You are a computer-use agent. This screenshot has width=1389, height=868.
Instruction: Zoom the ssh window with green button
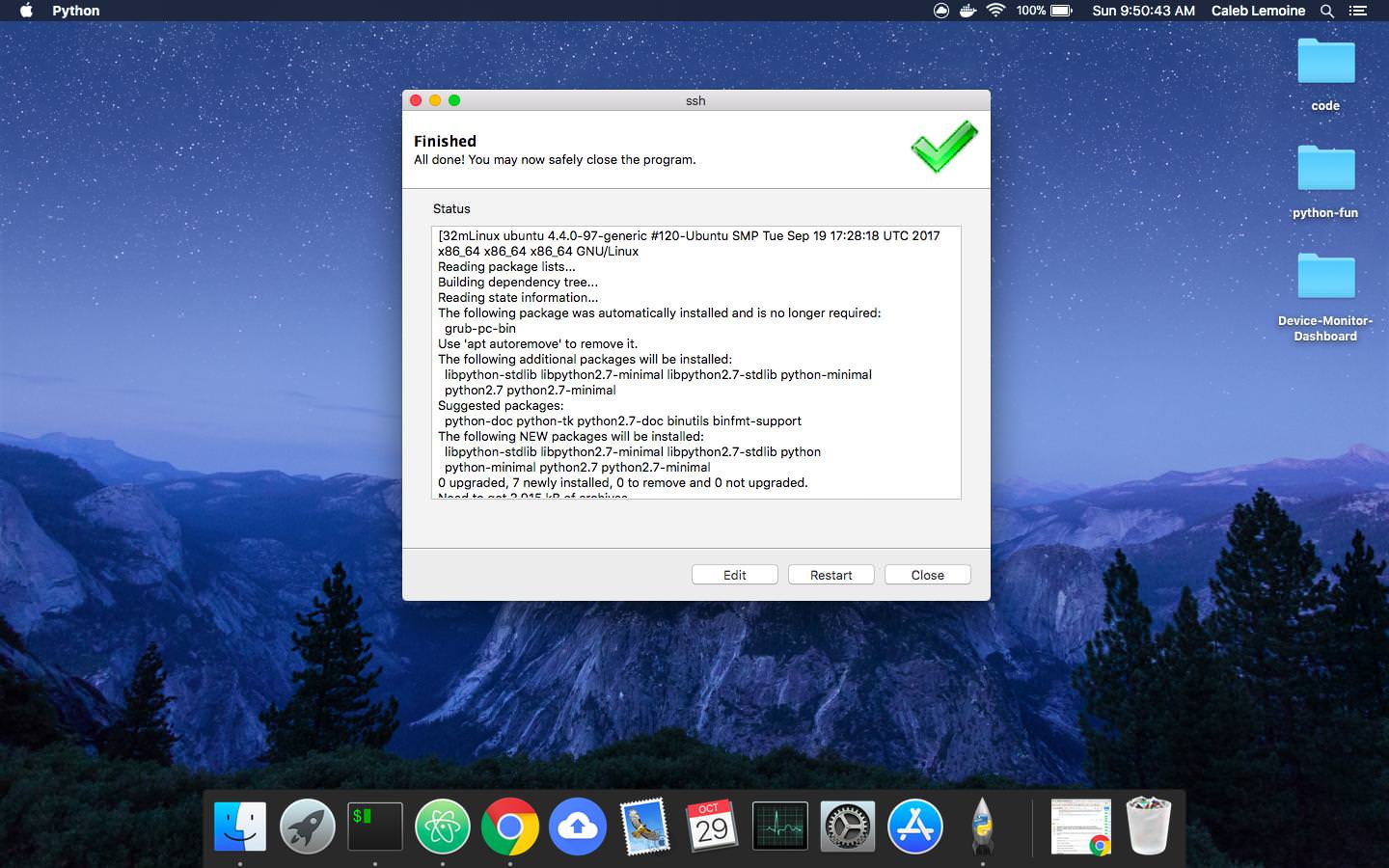454,100
